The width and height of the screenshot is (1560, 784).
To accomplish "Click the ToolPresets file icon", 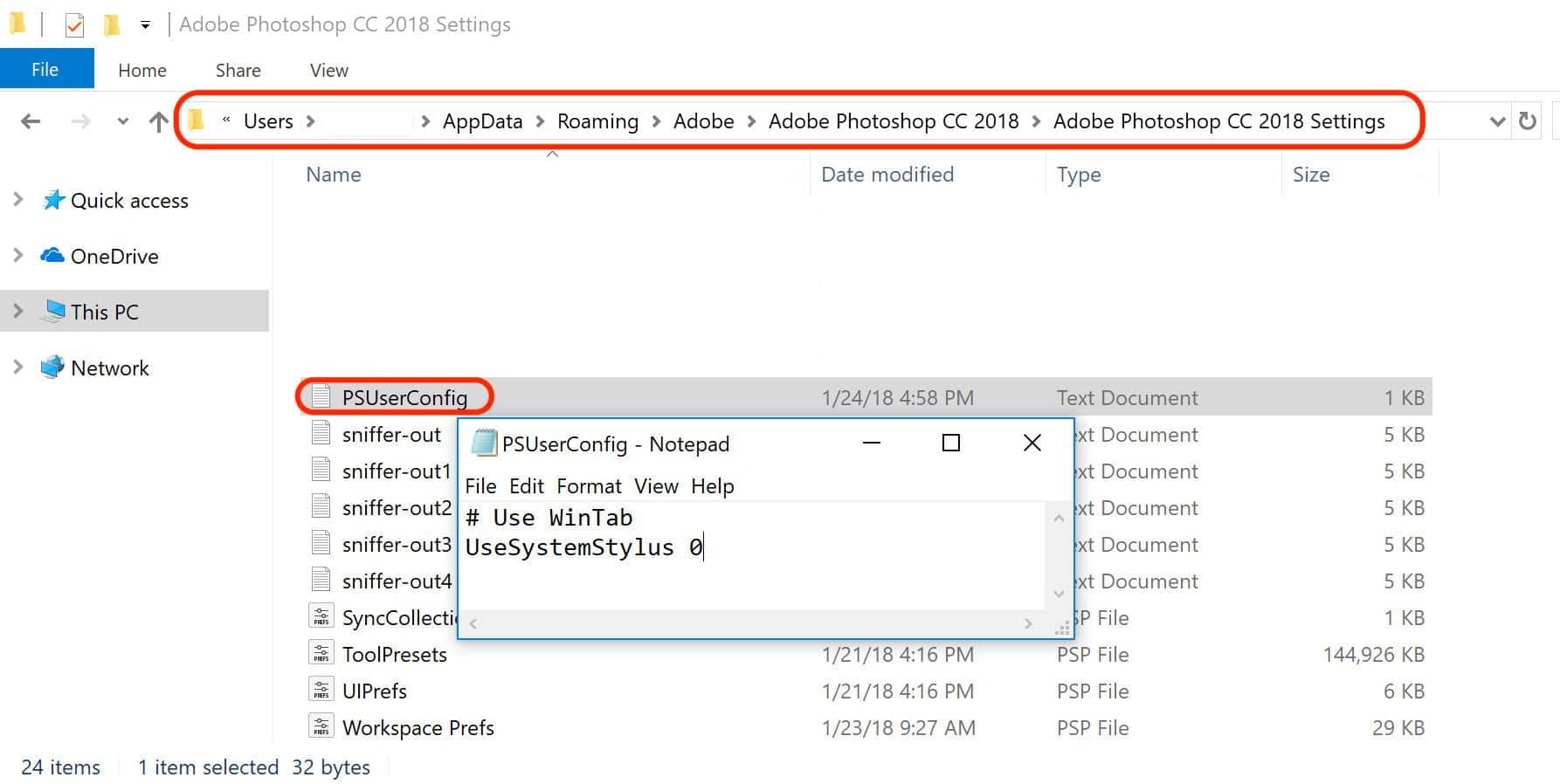I will [321, 654].
